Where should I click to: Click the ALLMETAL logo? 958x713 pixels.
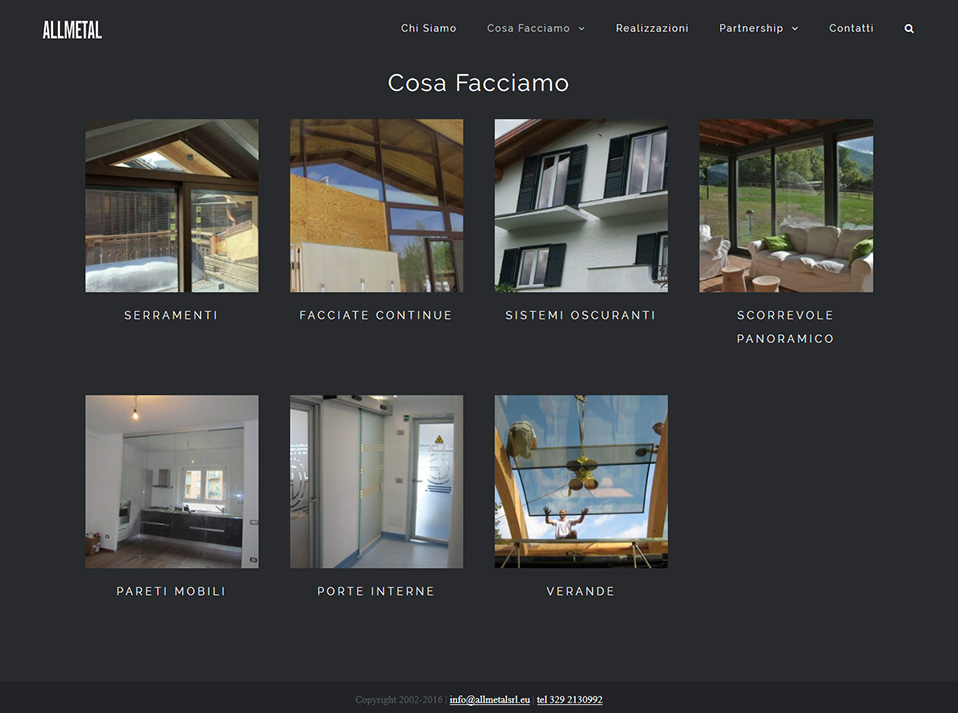(x=70, y=29)
